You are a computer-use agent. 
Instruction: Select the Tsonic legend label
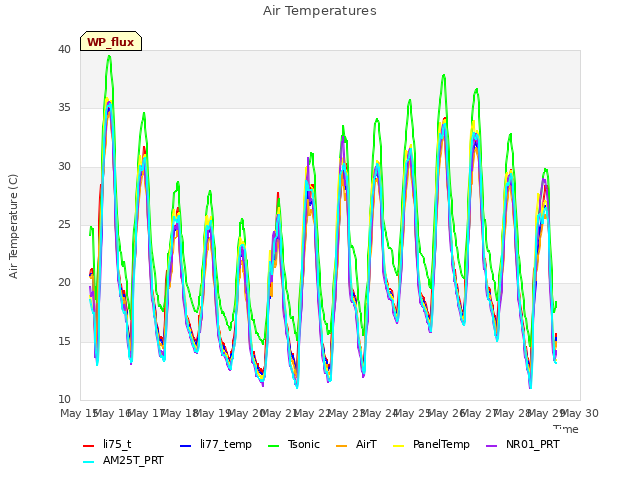(304, 444)
